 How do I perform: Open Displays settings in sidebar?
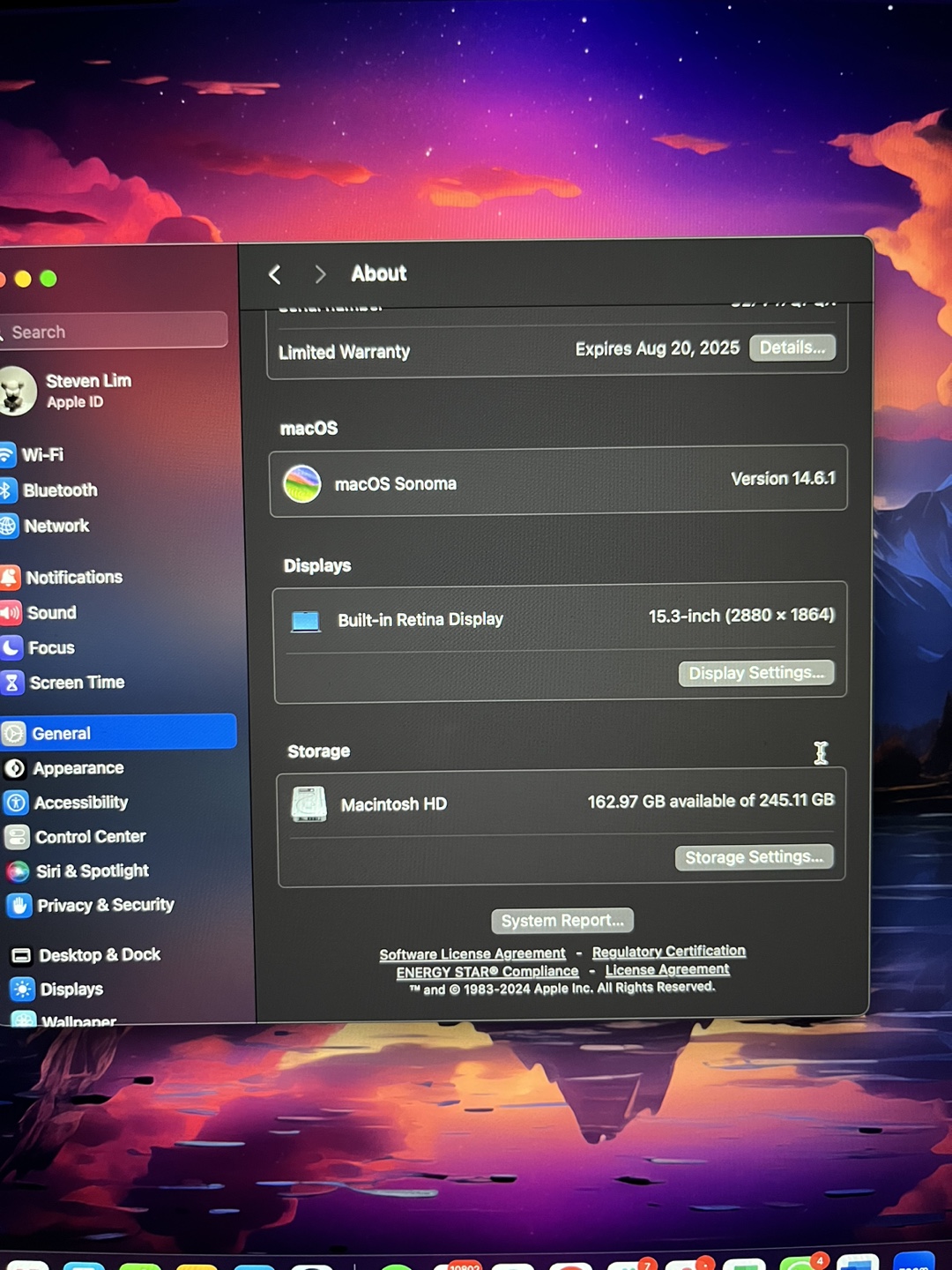(57, 990)
